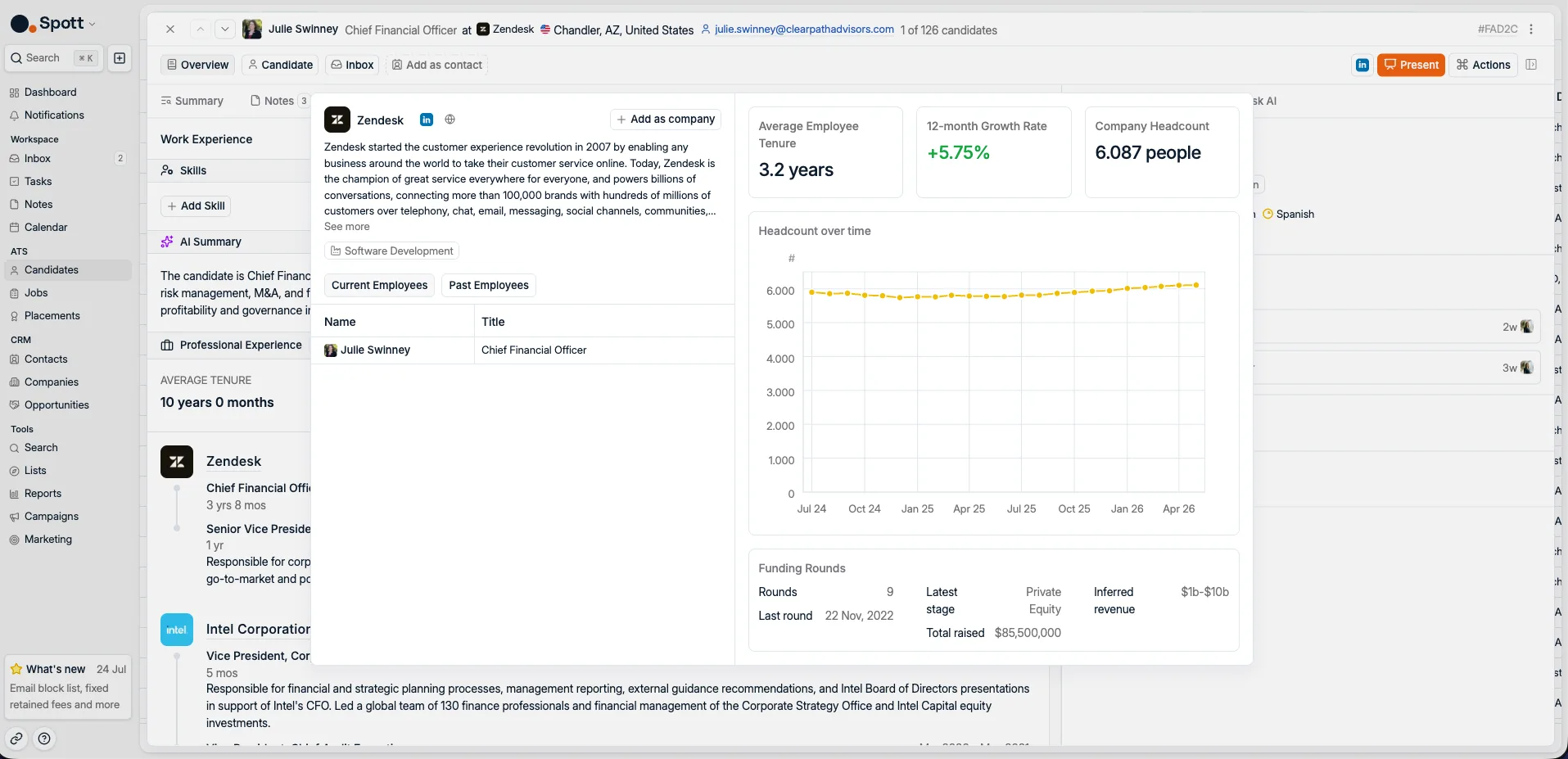Open Julie Swinney in employees table
This screenshot has height=759, width=1568.
pos(375,350)
